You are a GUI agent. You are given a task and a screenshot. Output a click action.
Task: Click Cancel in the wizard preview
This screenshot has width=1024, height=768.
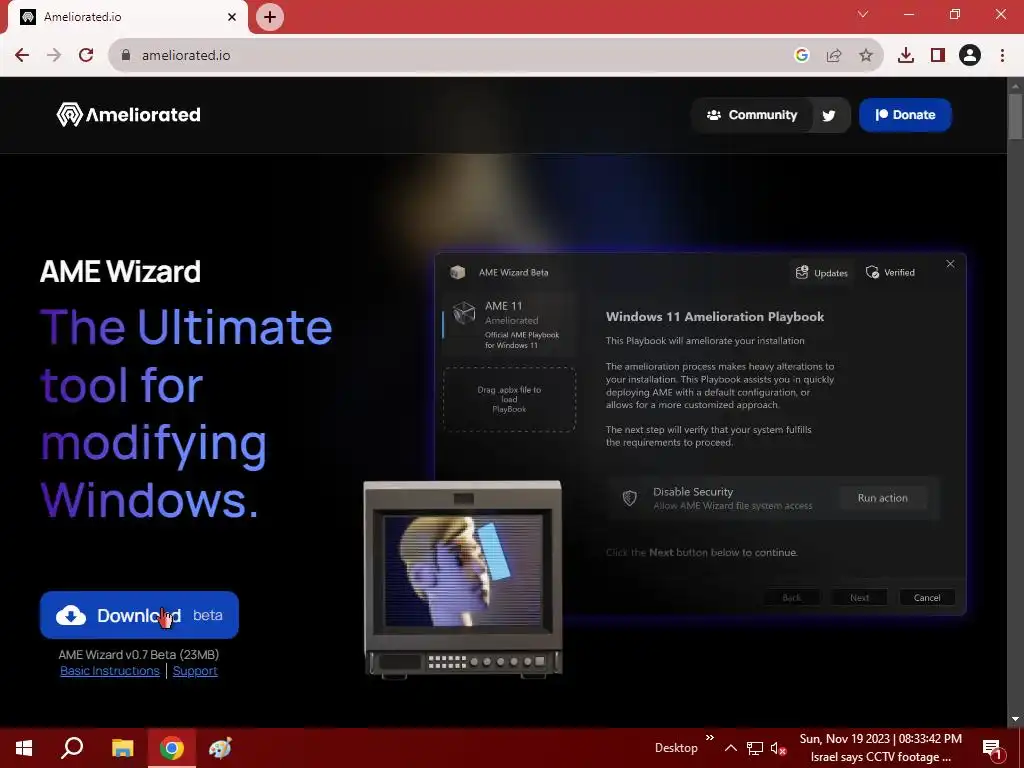[927, 598]
